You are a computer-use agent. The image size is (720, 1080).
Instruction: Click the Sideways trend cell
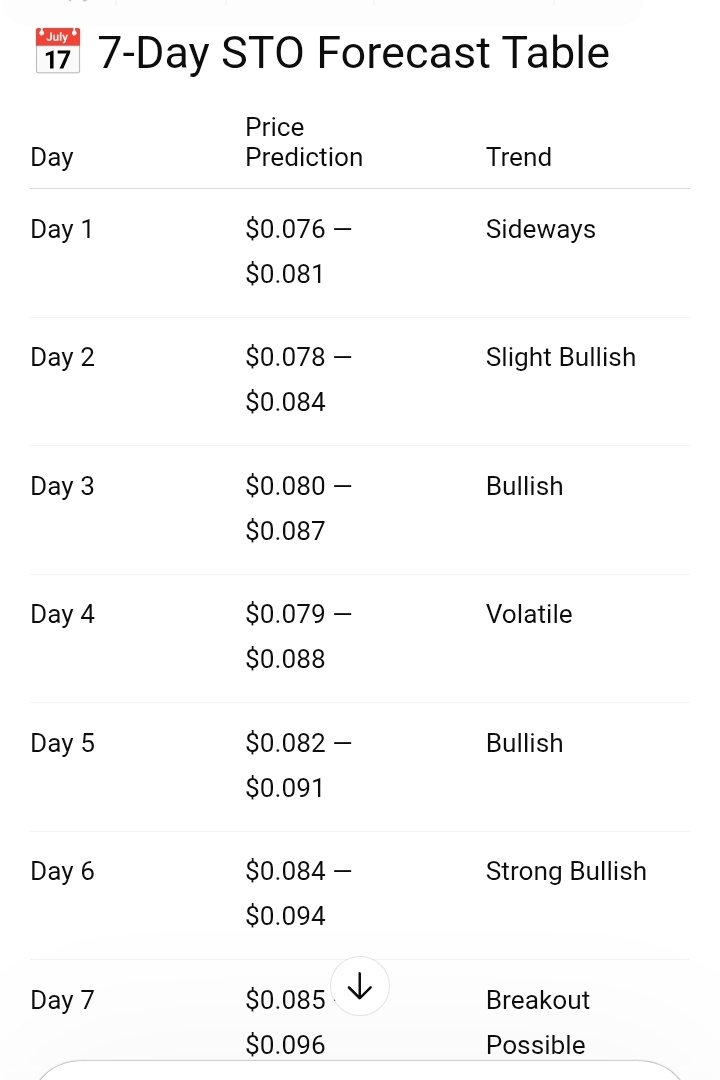(x=540, y=229)
